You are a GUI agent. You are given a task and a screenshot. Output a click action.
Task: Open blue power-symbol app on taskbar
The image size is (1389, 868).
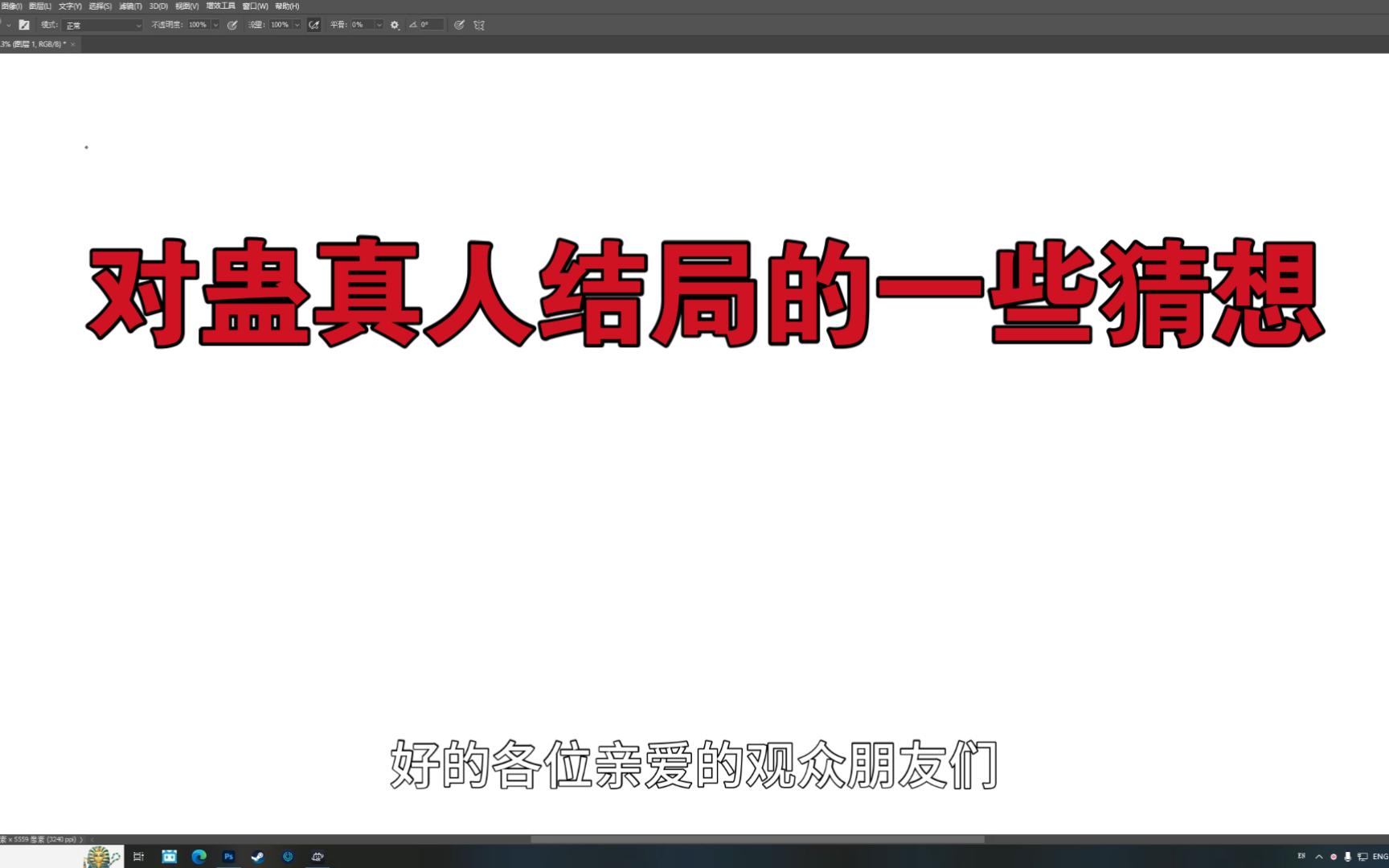288,857
